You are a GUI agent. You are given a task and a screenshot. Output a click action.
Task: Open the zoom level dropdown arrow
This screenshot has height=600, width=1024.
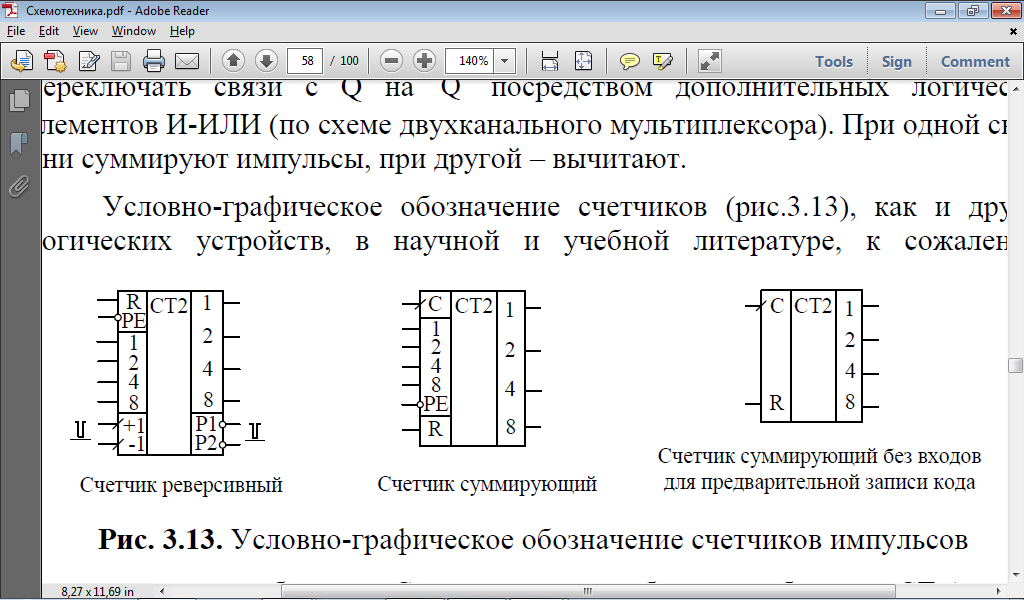(x=505, y=61)
